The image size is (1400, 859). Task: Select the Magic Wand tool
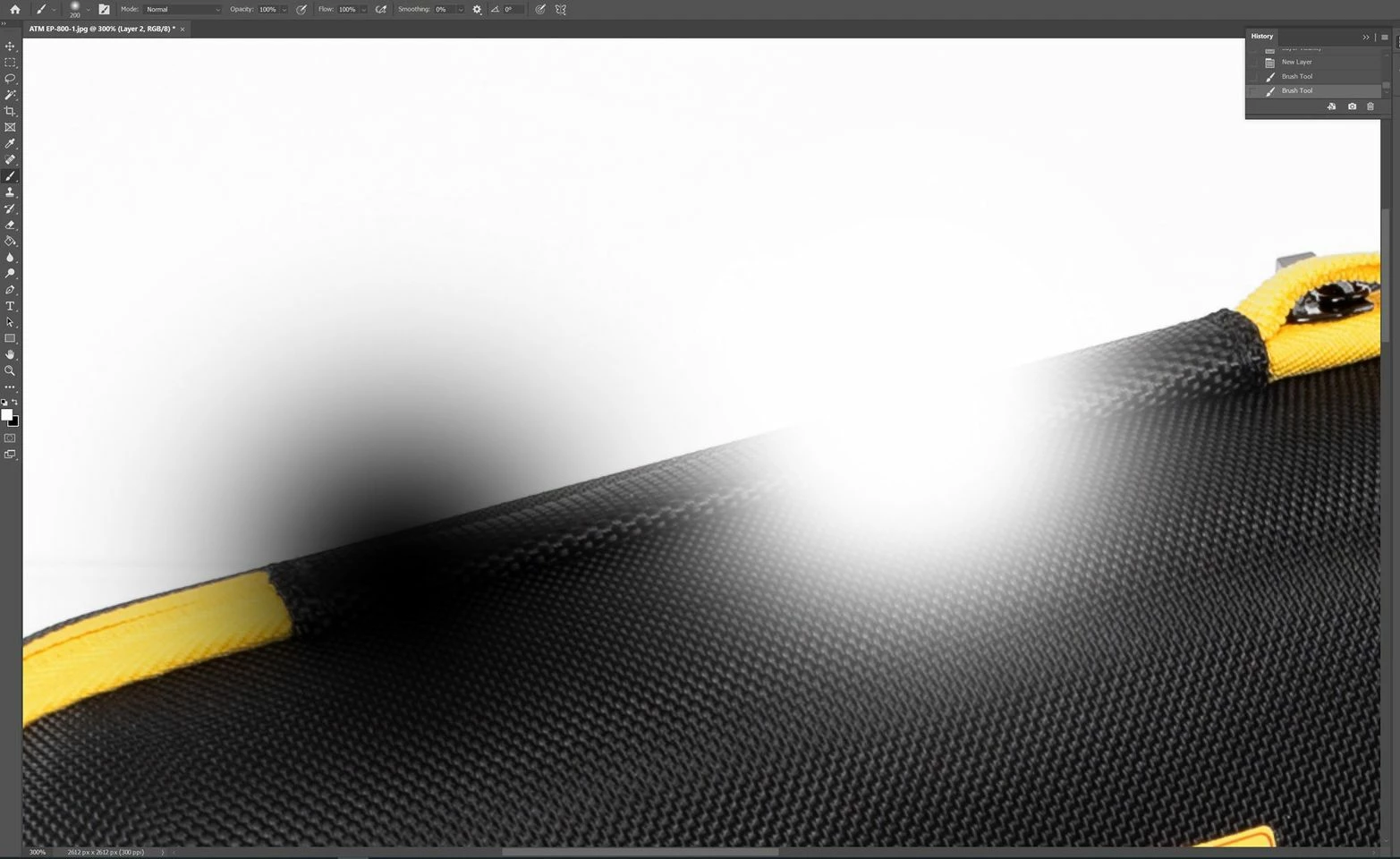(x=10, y=95)
